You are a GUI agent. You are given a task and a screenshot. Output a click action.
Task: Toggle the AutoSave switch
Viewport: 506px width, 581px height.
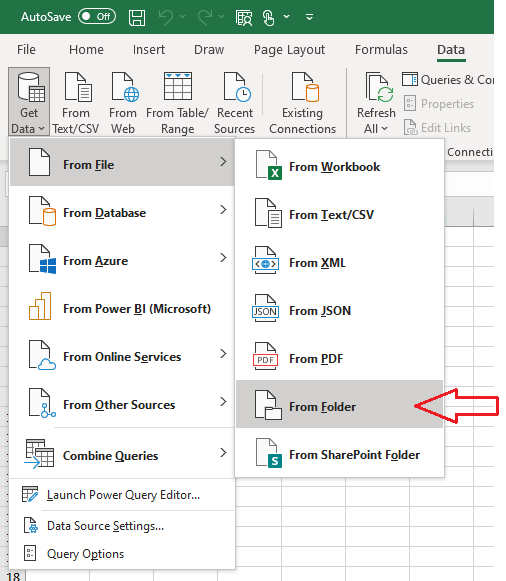97,17
